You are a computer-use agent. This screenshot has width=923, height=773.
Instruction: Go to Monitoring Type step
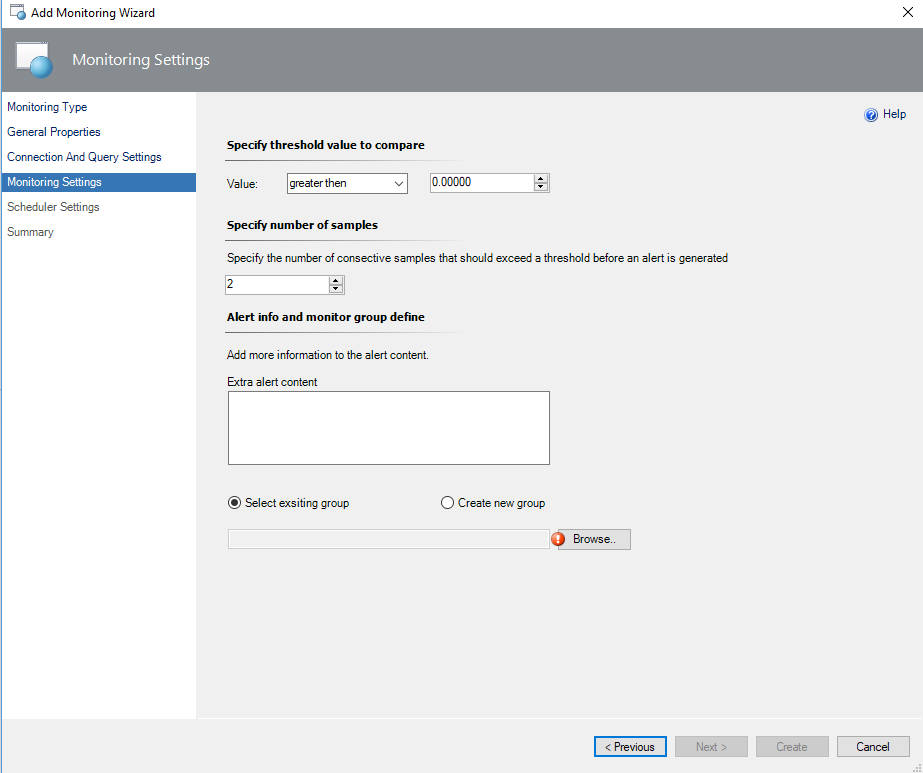47,107
